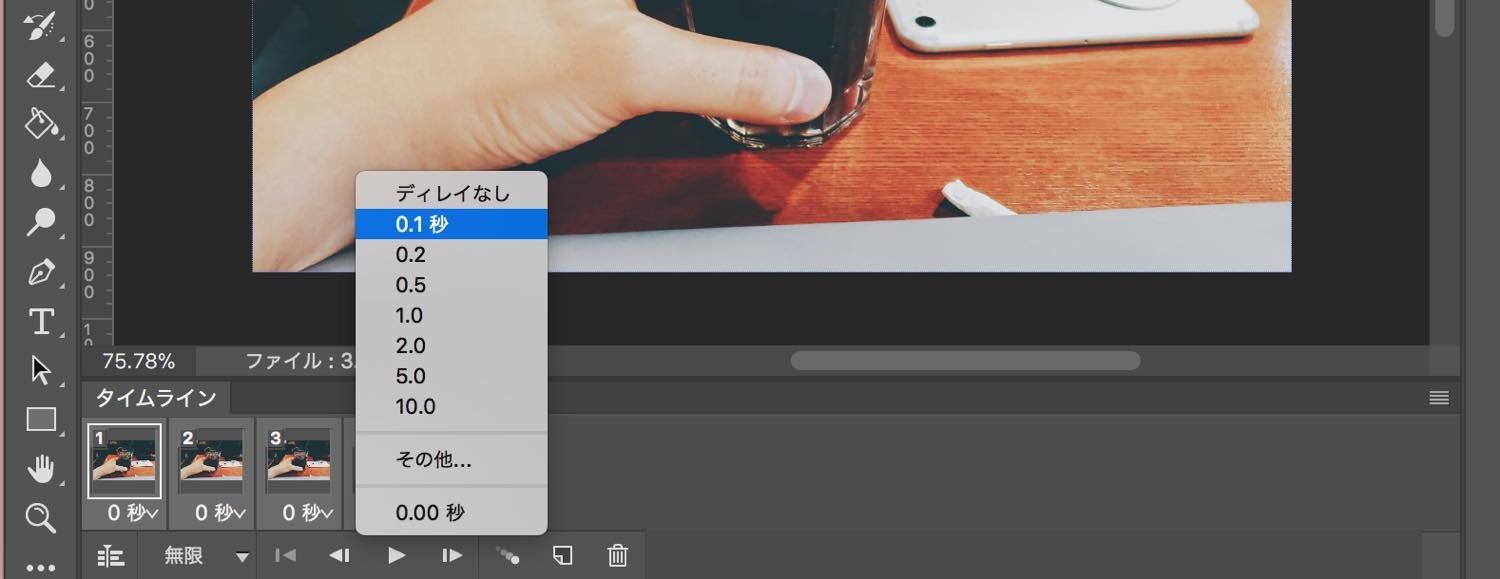This screenshot has height=579, width=1500.
Task: Delete selected frames with trash icon
Action: pyautogui.click(x=618, y=556)
